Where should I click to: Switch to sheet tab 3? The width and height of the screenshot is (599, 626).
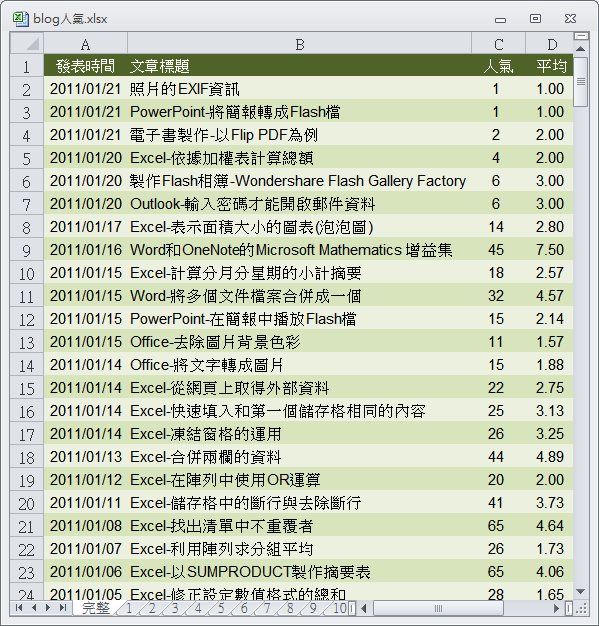[x=175, y=608]
